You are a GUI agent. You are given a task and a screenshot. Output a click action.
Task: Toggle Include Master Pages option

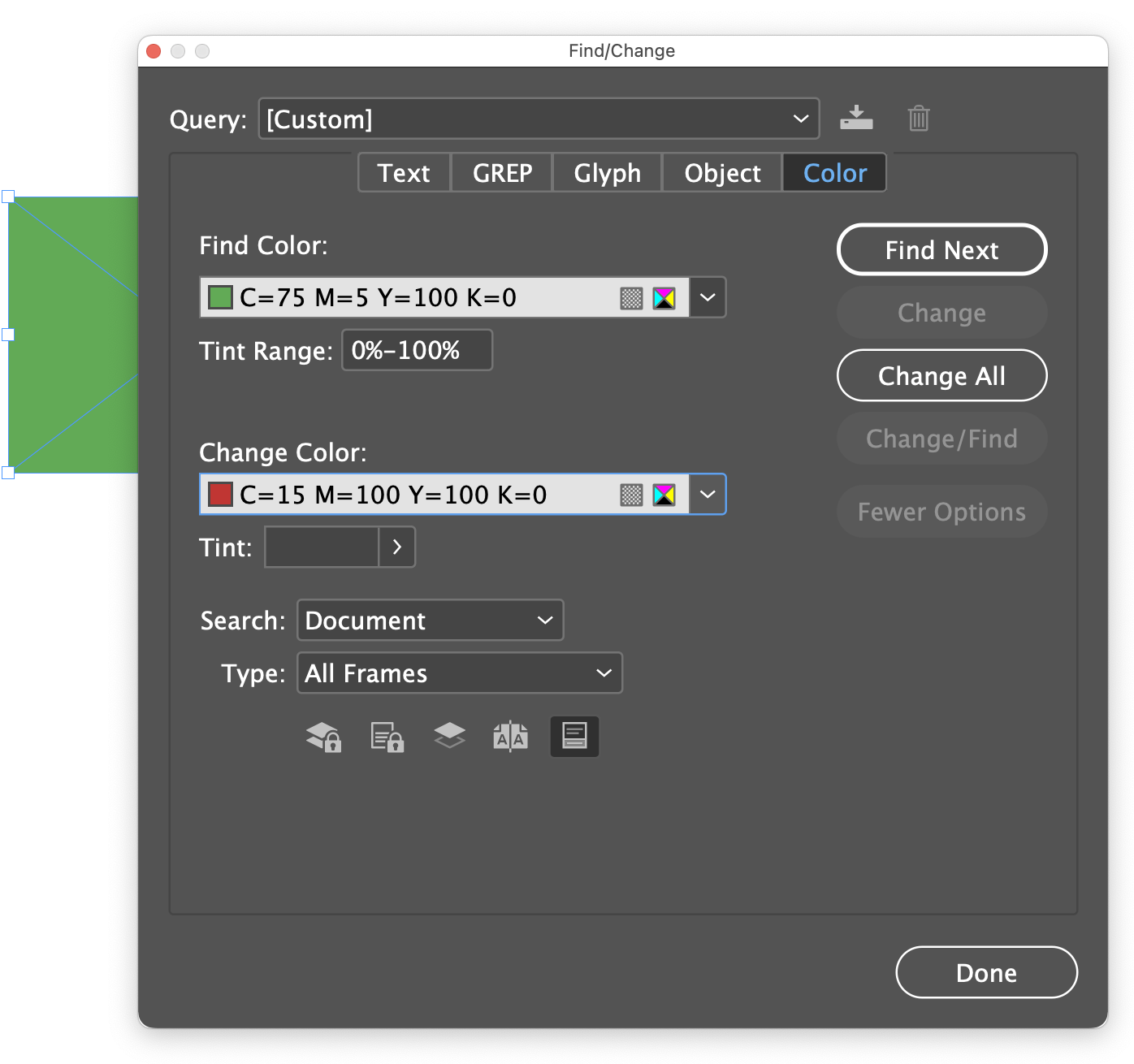[511, 737]
